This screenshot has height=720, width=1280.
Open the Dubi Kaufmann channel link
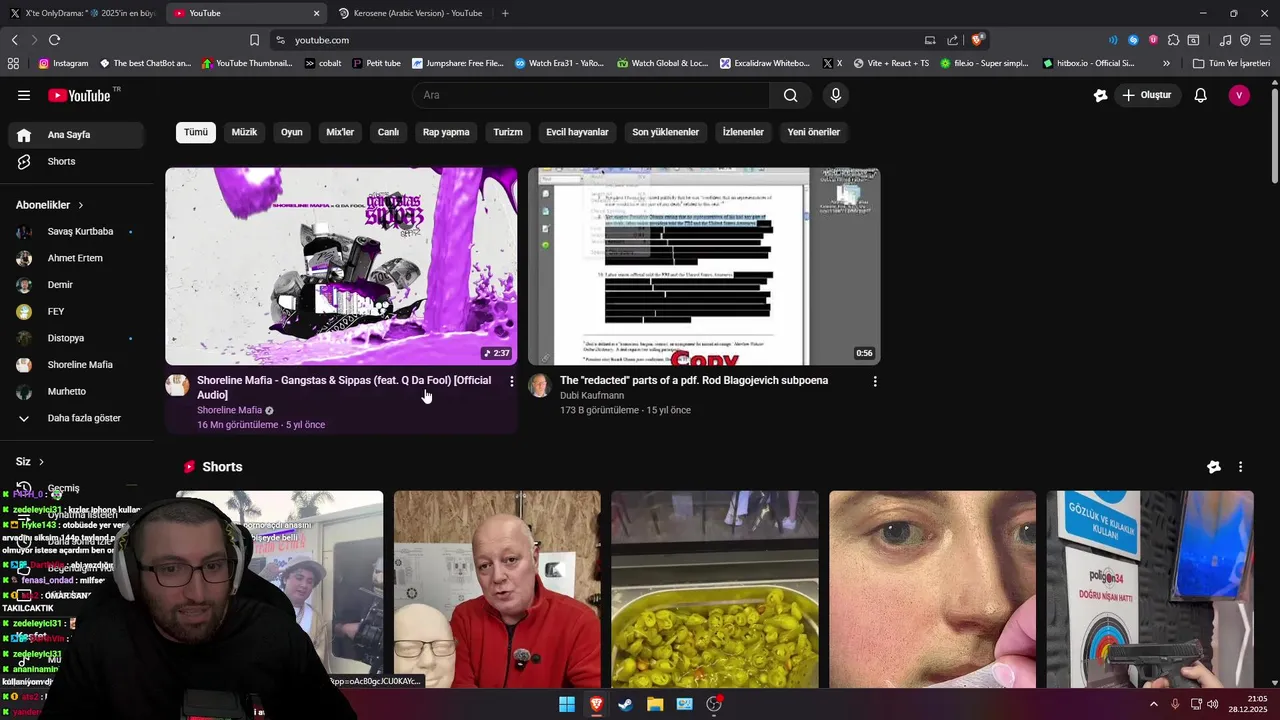click(x=592, y=395)
